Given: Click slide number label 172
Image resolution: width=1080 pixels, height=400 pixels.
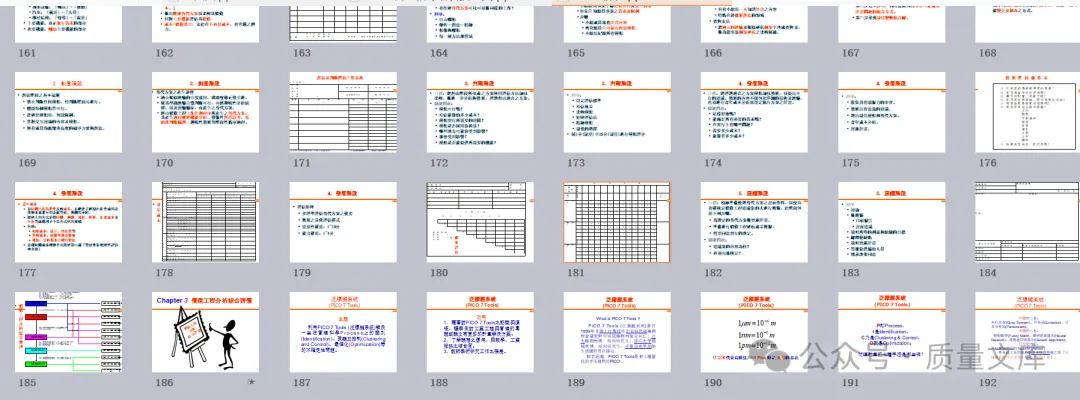Looking at the screenshot, I should pos(439,163).
